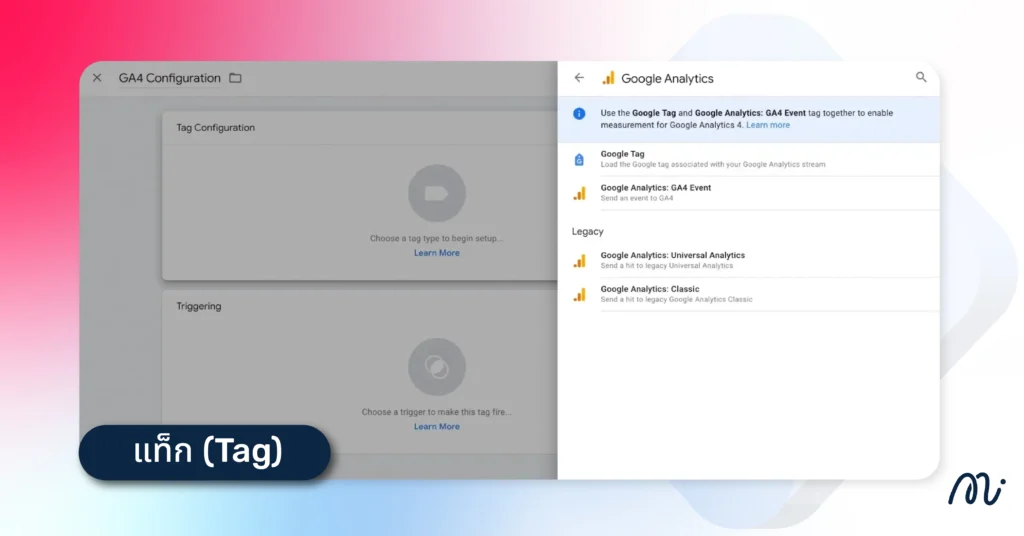Select Google Analytics: GA4 Event
Screen dimensions: 1024x536
749,193
